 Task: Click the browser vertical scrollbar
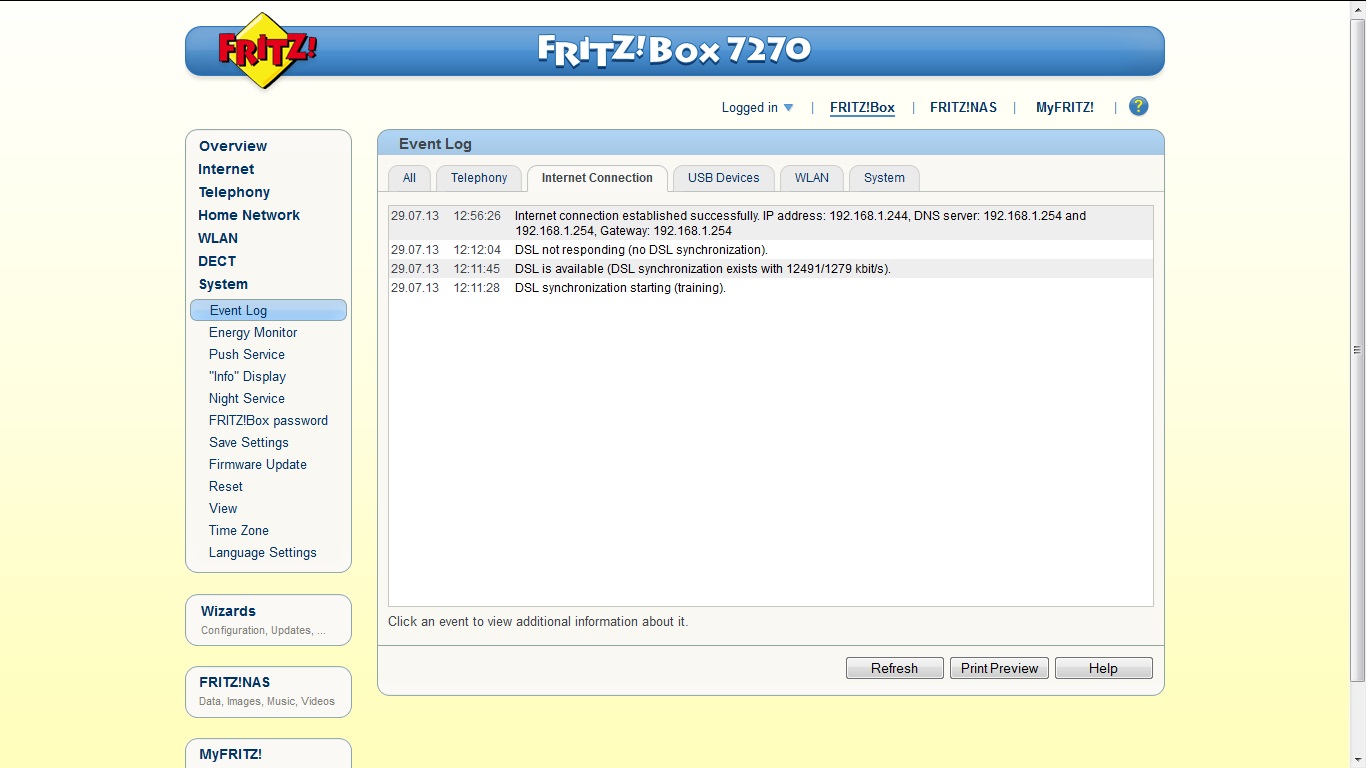click(x=1357, y=350)
